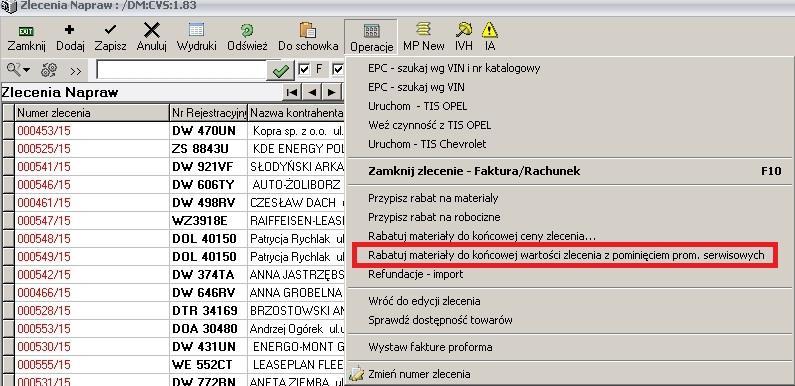
Task: Sort by Numer zlecenia column header
Action: coord(92,113)
